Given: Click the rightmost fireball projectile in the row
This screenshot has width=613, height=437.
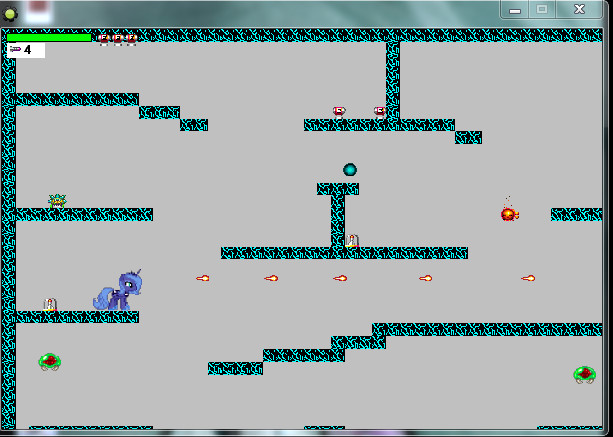Looking at the screenshot, I should pyautogui.click(x=528, y=278).
